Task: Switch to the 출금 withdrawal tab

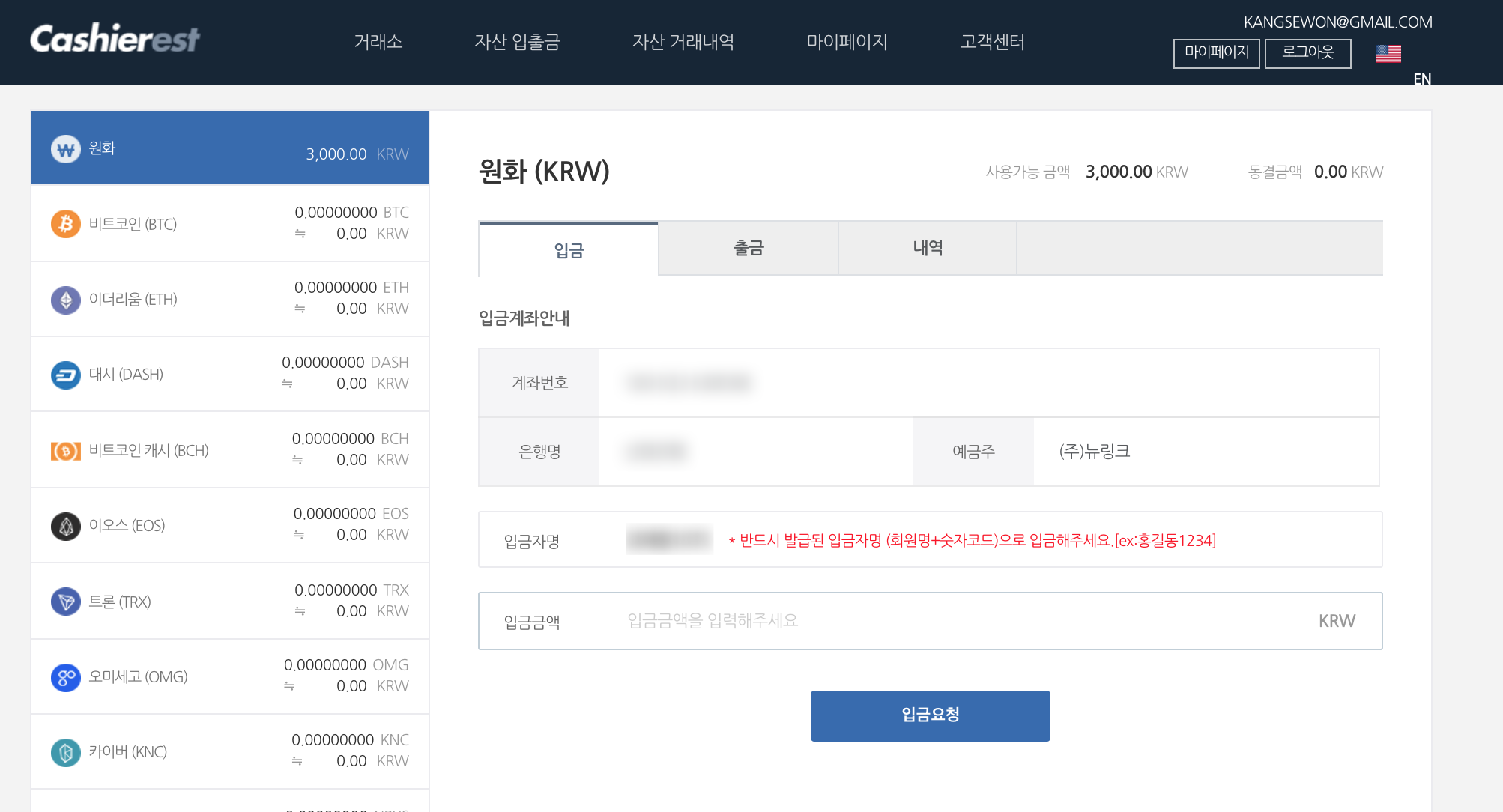Action: point(748,249)
